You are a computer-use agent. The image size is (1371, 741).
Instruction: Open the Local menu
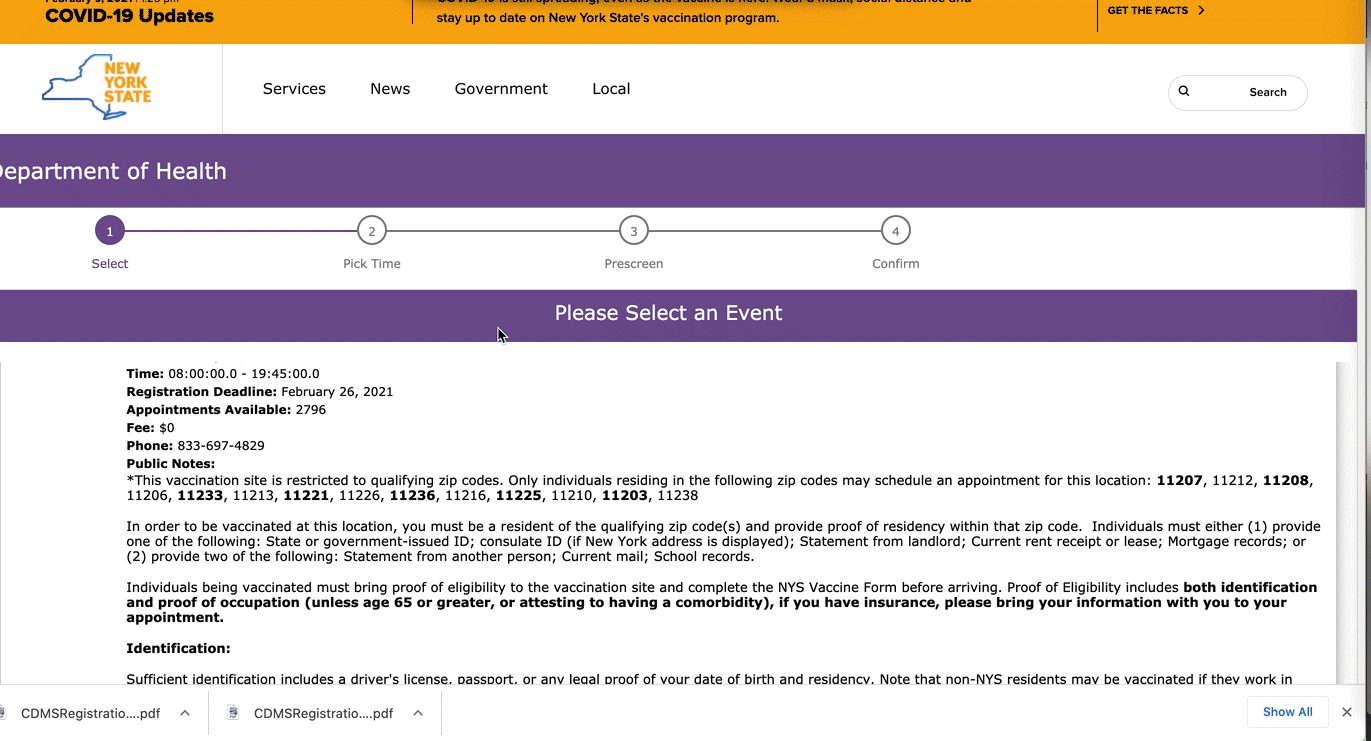coord(611,89)
